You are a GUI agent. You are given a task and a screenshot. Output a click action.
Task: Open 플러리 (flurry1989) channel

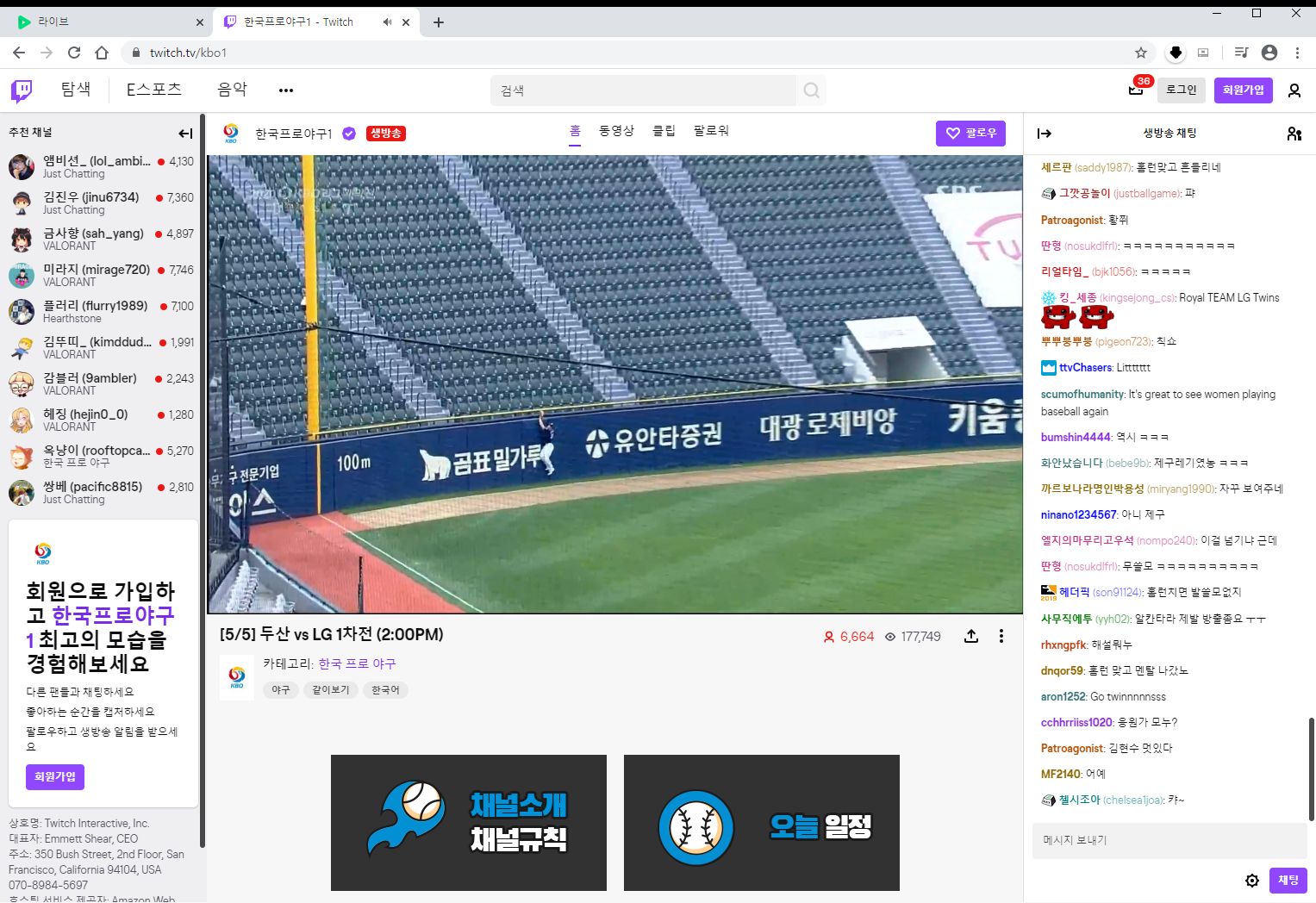pos(102,311)
